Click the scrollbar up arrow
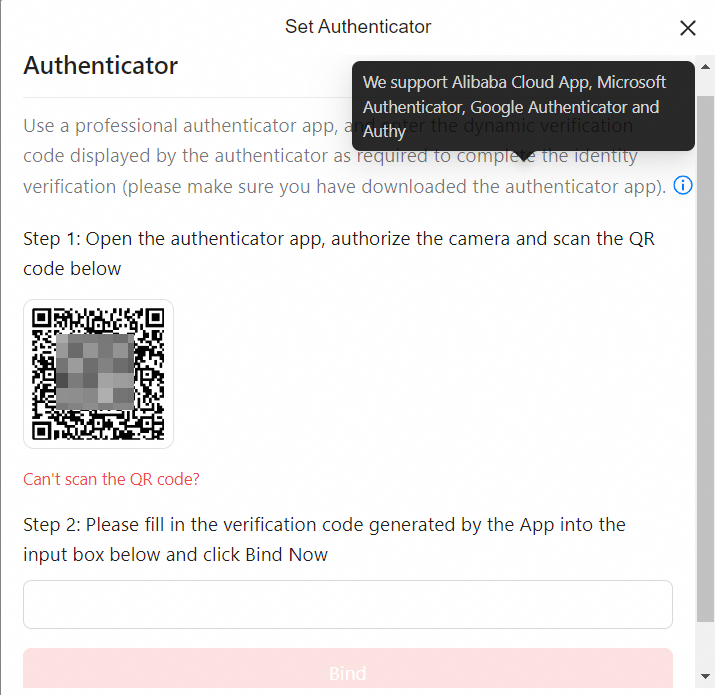This screenshot has height=695, width=715. tap(705, 67)
